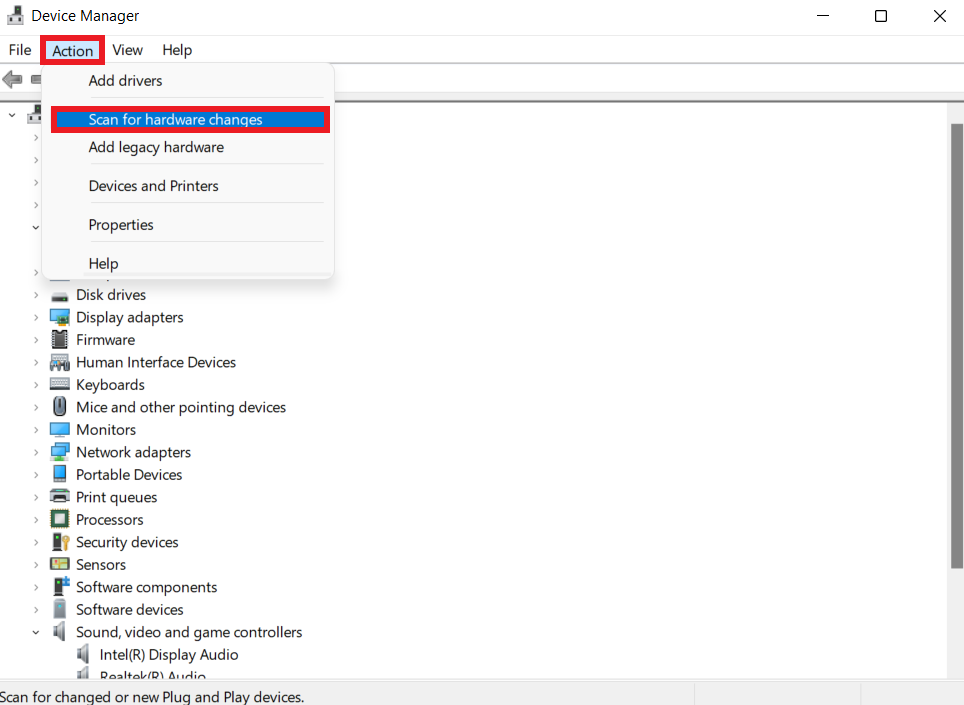Click the Human Interface Devices icon

pos(60,362)
